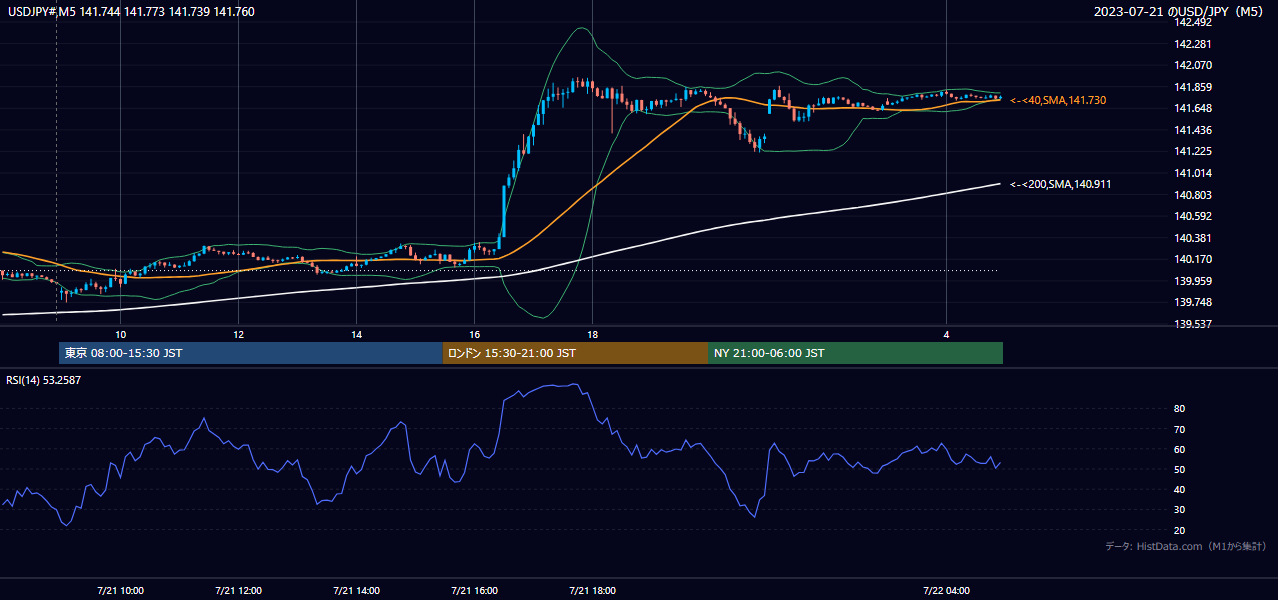Click the 140.592 price scale value

[x=1194, y=217]
